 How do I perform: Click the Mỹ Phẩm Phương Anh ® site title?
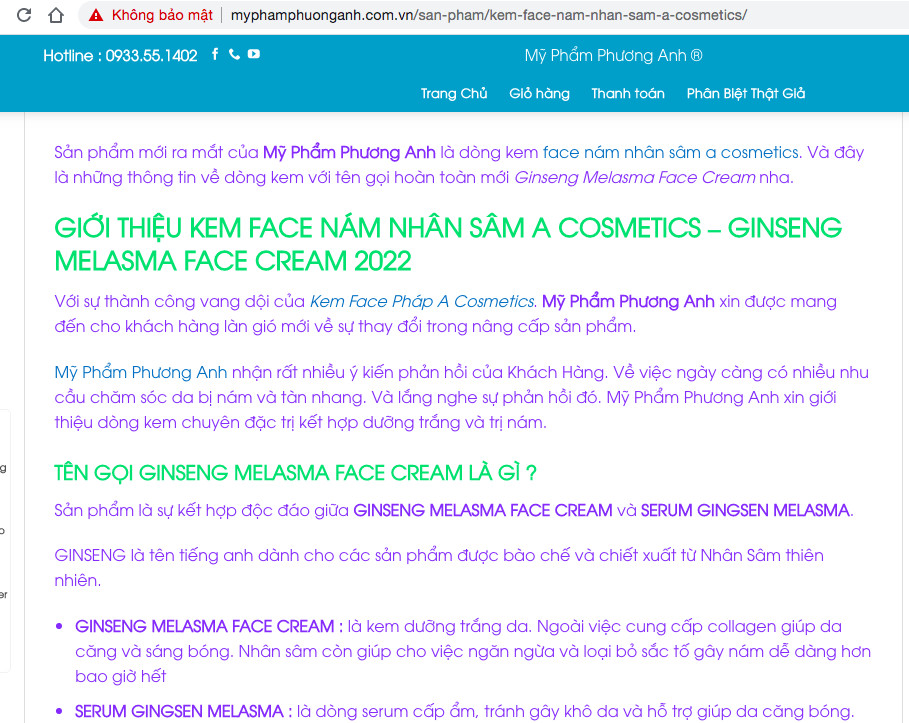(613, 56)
